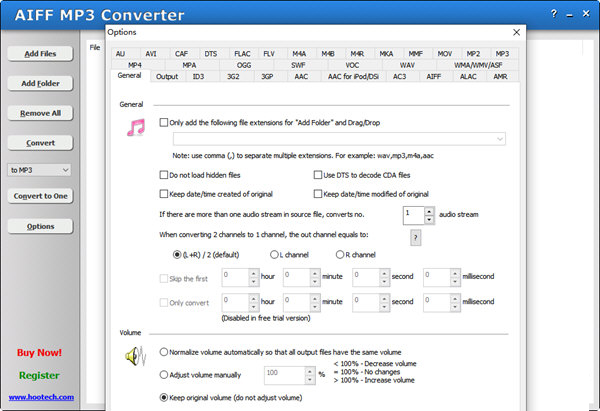
Task: Enable only add following file extensions checkbox
Action: coord(164,122)
